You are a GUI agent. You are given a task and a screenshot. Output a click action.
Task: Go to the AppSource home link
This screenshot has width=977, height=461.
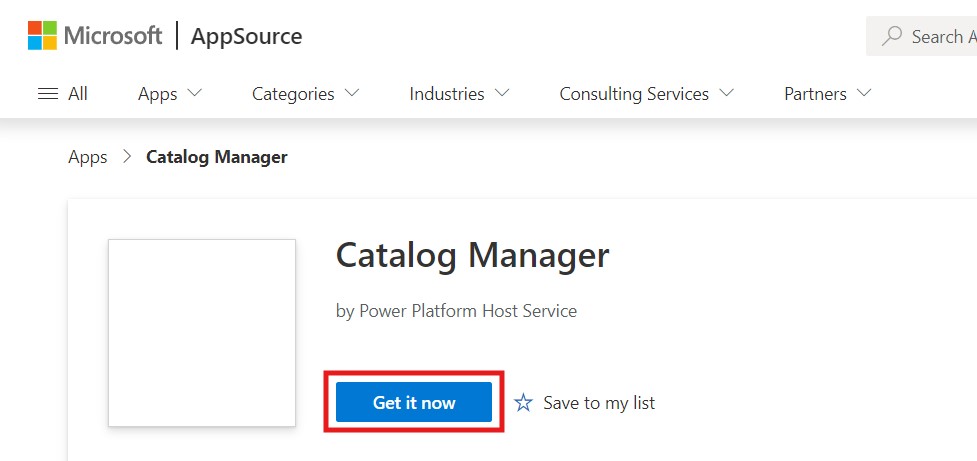(x=246, y=37)
